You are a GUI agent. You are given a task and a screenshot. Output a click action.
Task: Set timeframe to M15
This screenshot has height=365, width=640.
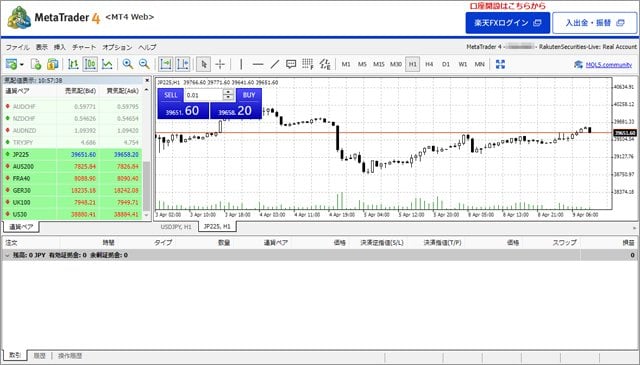(x=379, y=64)
